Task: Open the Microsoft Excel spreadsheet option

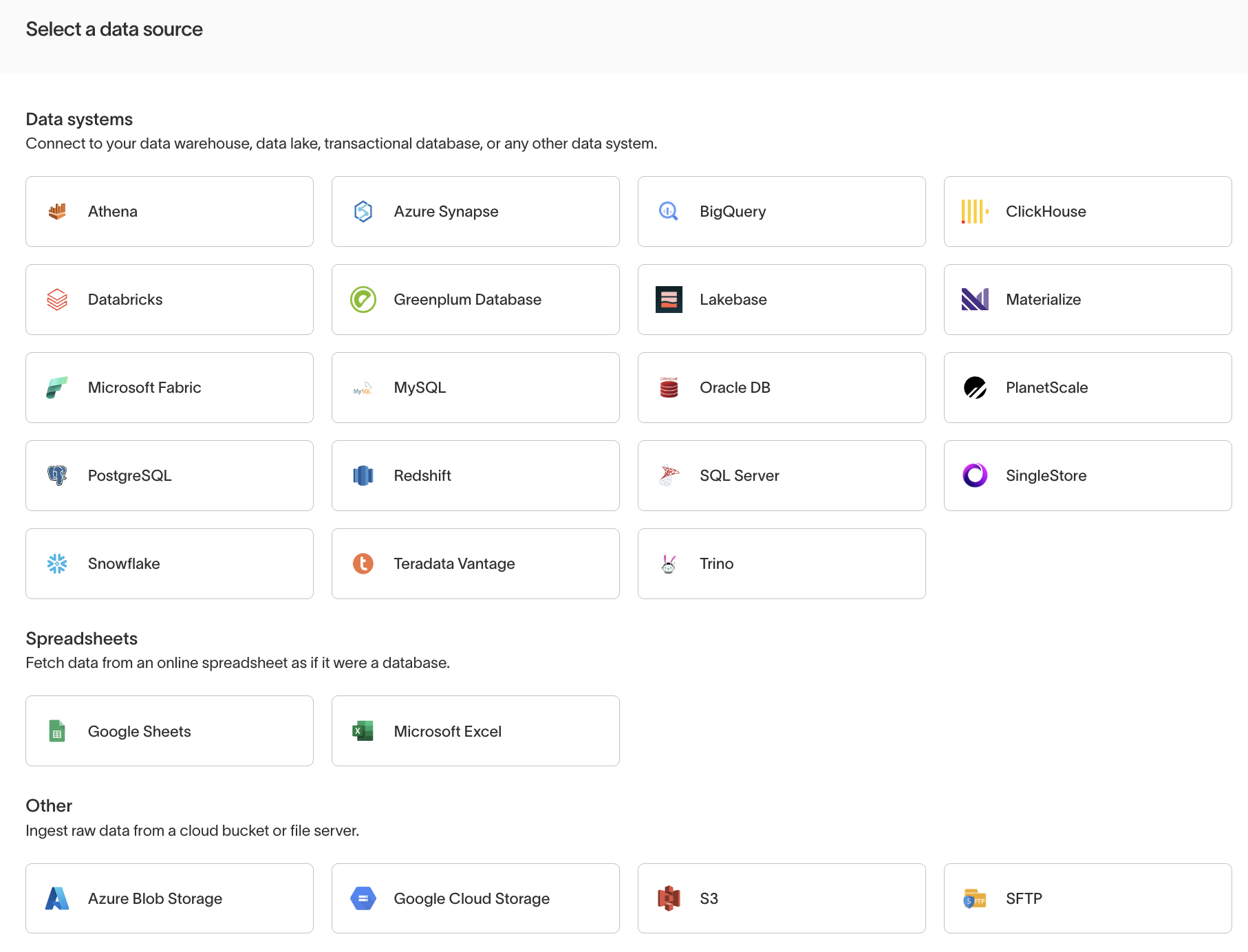Action: click(475, 731)
